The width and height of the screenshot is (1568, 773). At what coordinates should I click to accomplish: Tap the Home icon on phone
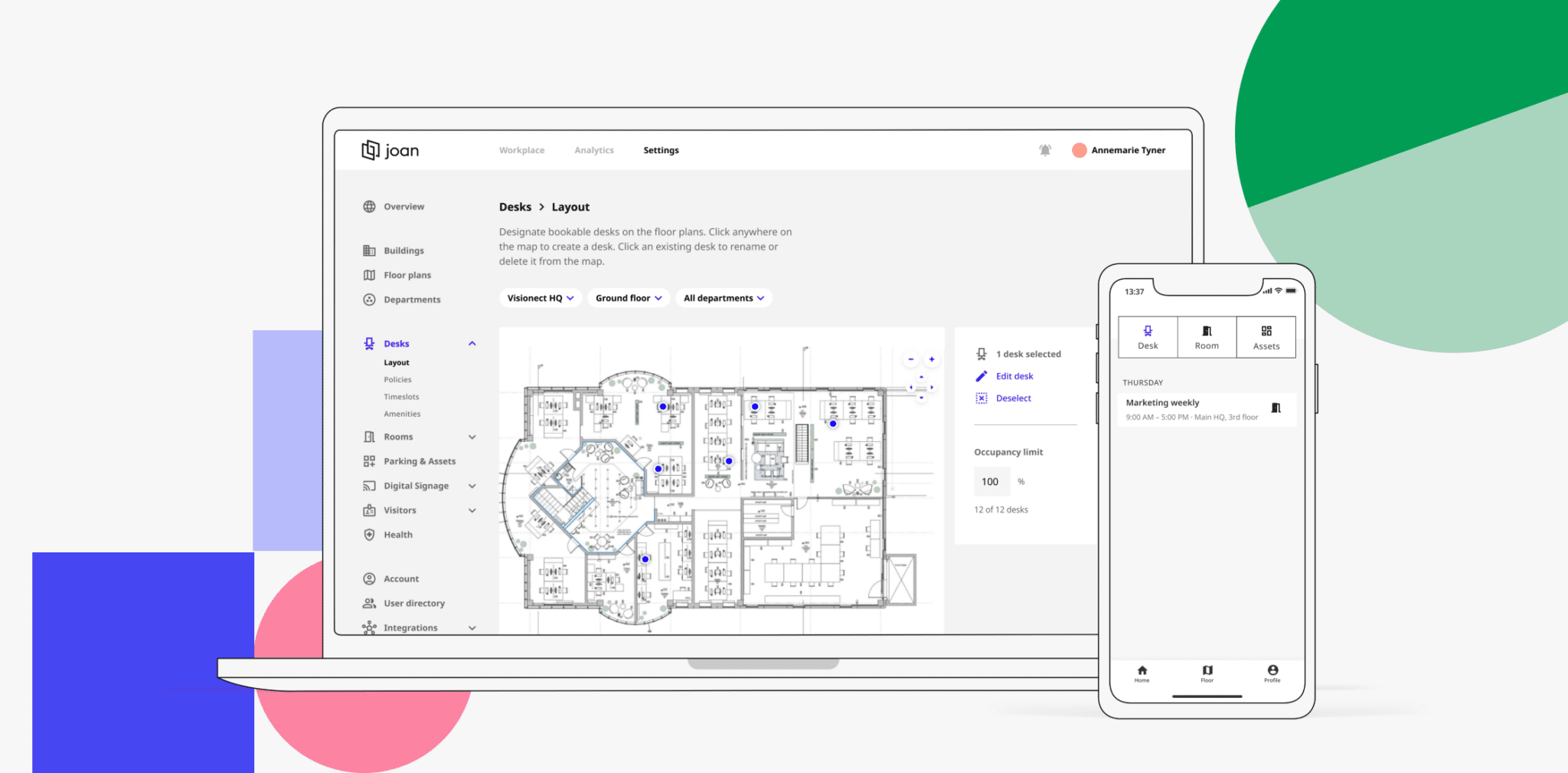(x=1142, y=673)
